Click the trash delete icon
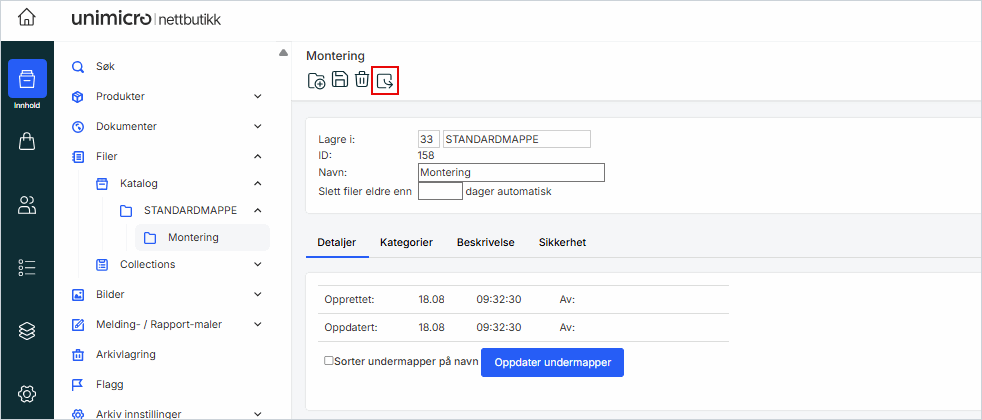 [362, 81]
